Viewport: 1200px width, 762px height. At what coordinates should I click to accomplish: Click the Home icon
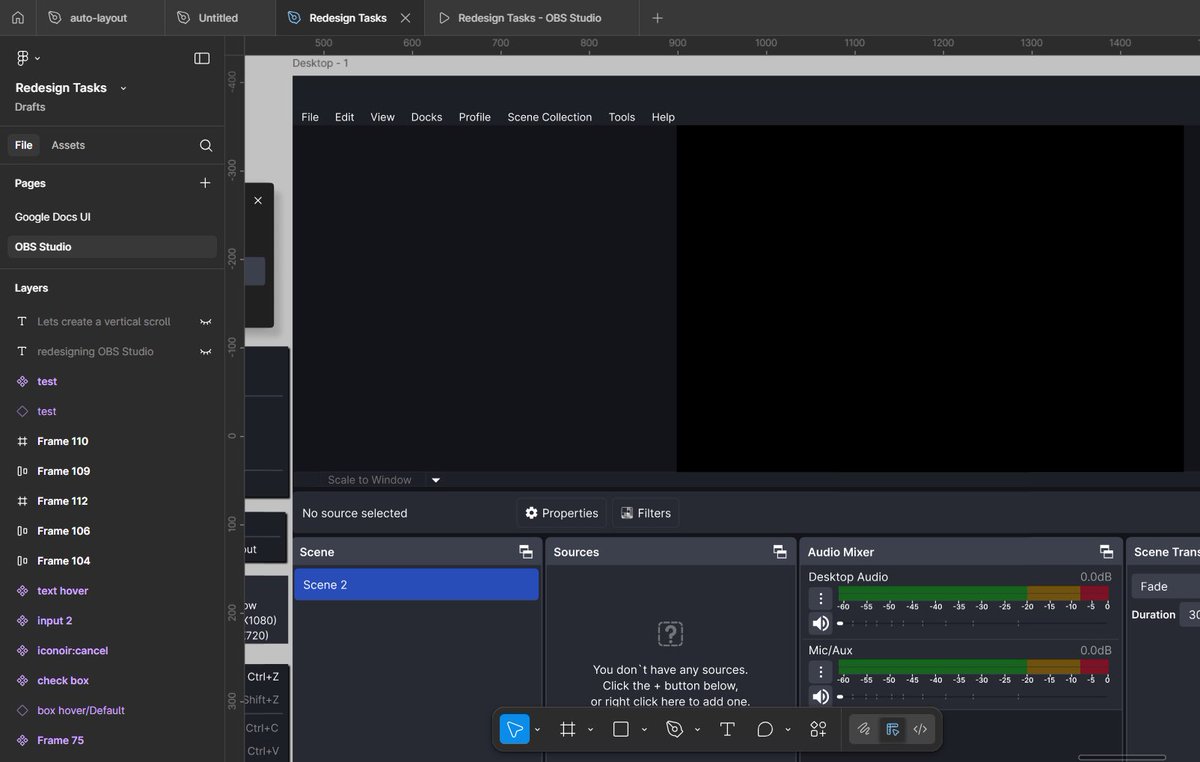18,18
